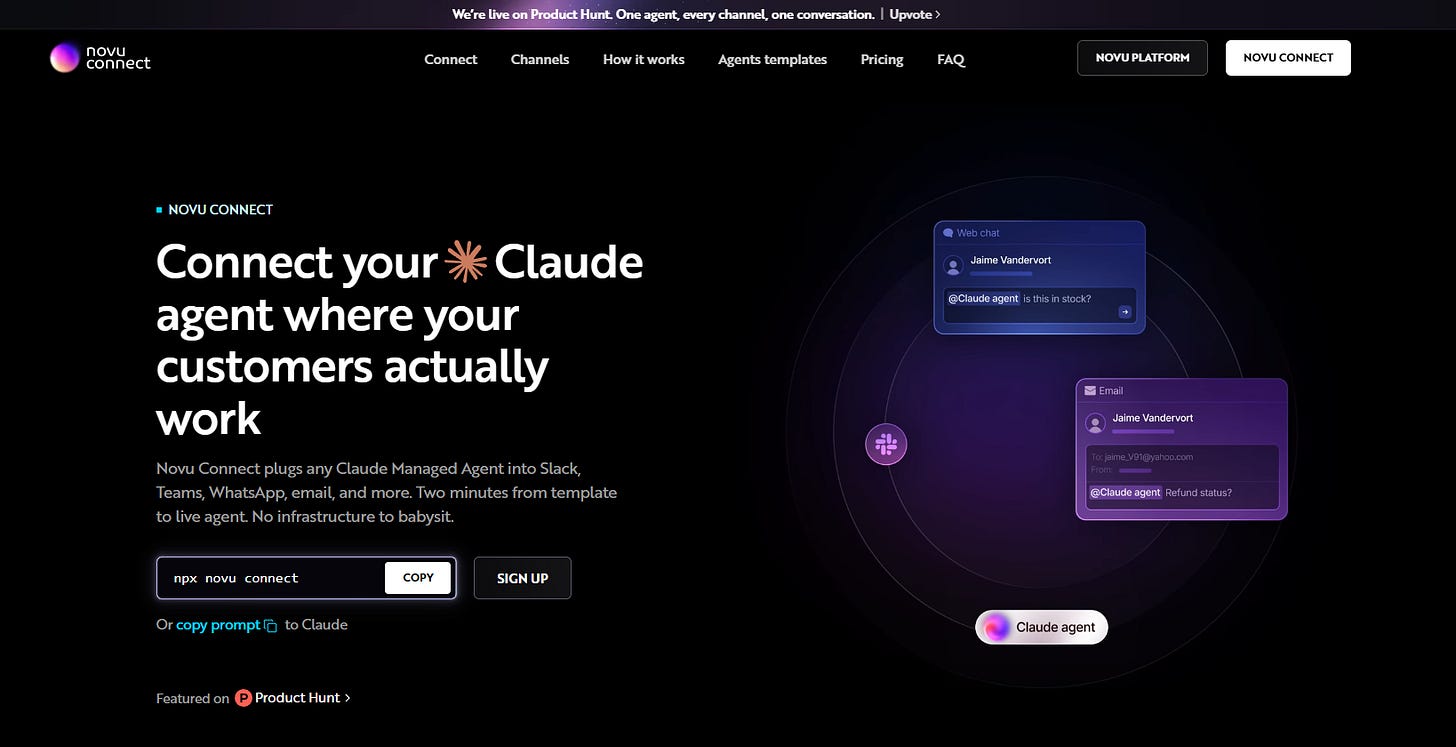The width and height of the screenshot is (1456, 747).
Task: Open the FAQ nav link
Action: (951, 59)
